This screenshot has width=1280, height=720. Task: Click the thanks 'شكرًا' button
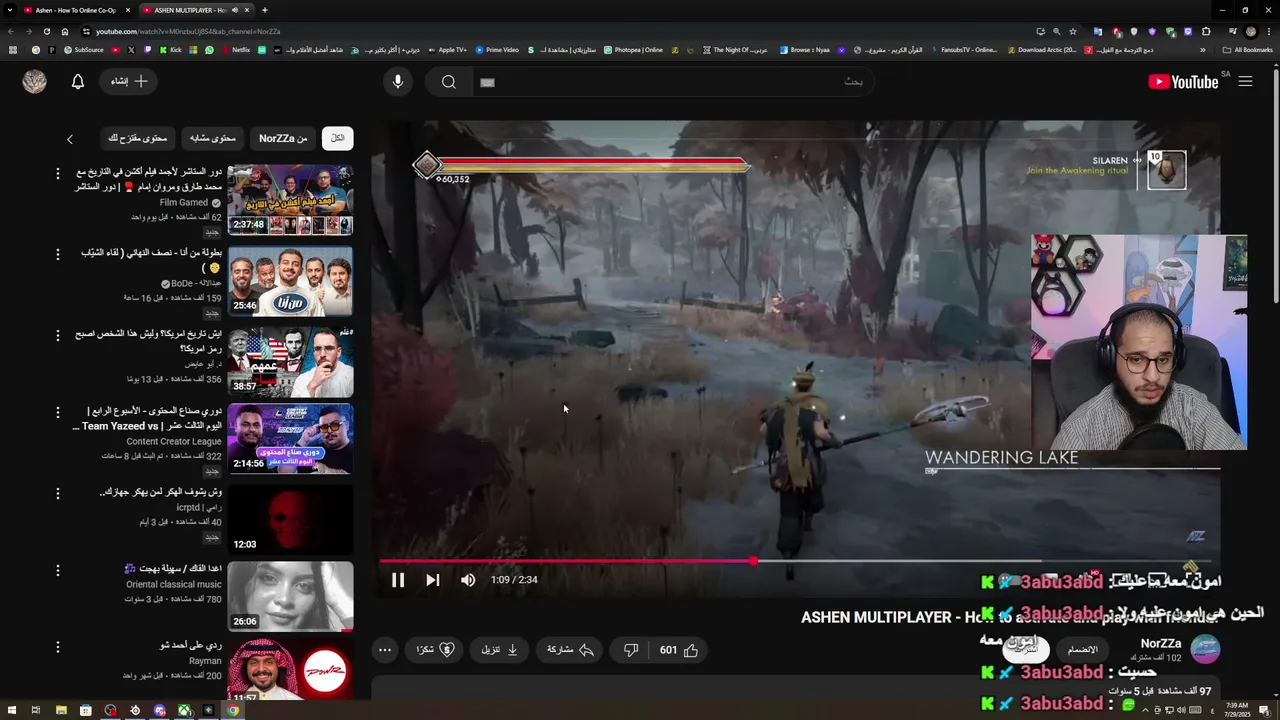click(x=435, y=650)
